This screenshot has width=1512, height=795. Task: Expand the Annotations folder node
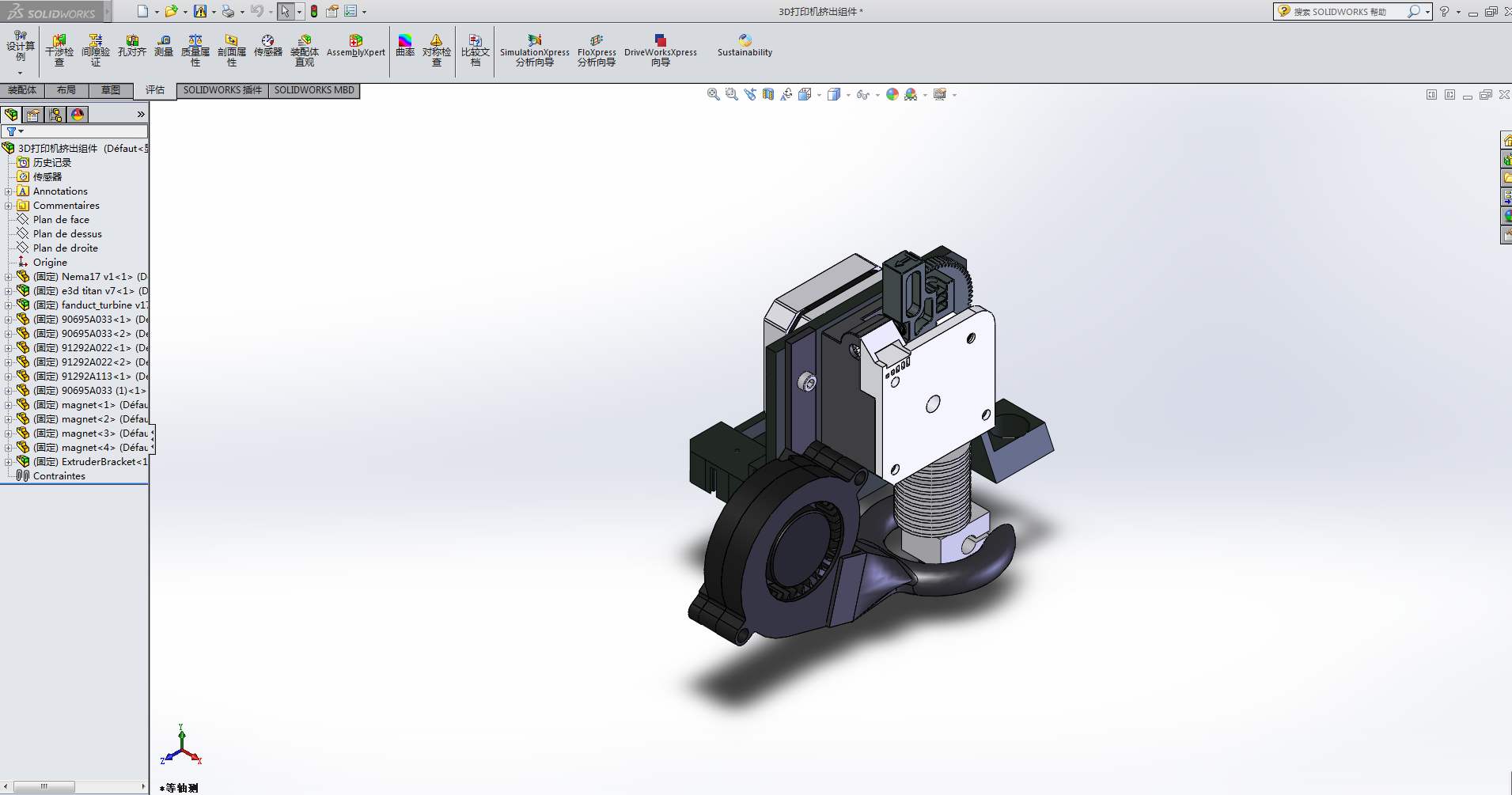coord(9,191)
